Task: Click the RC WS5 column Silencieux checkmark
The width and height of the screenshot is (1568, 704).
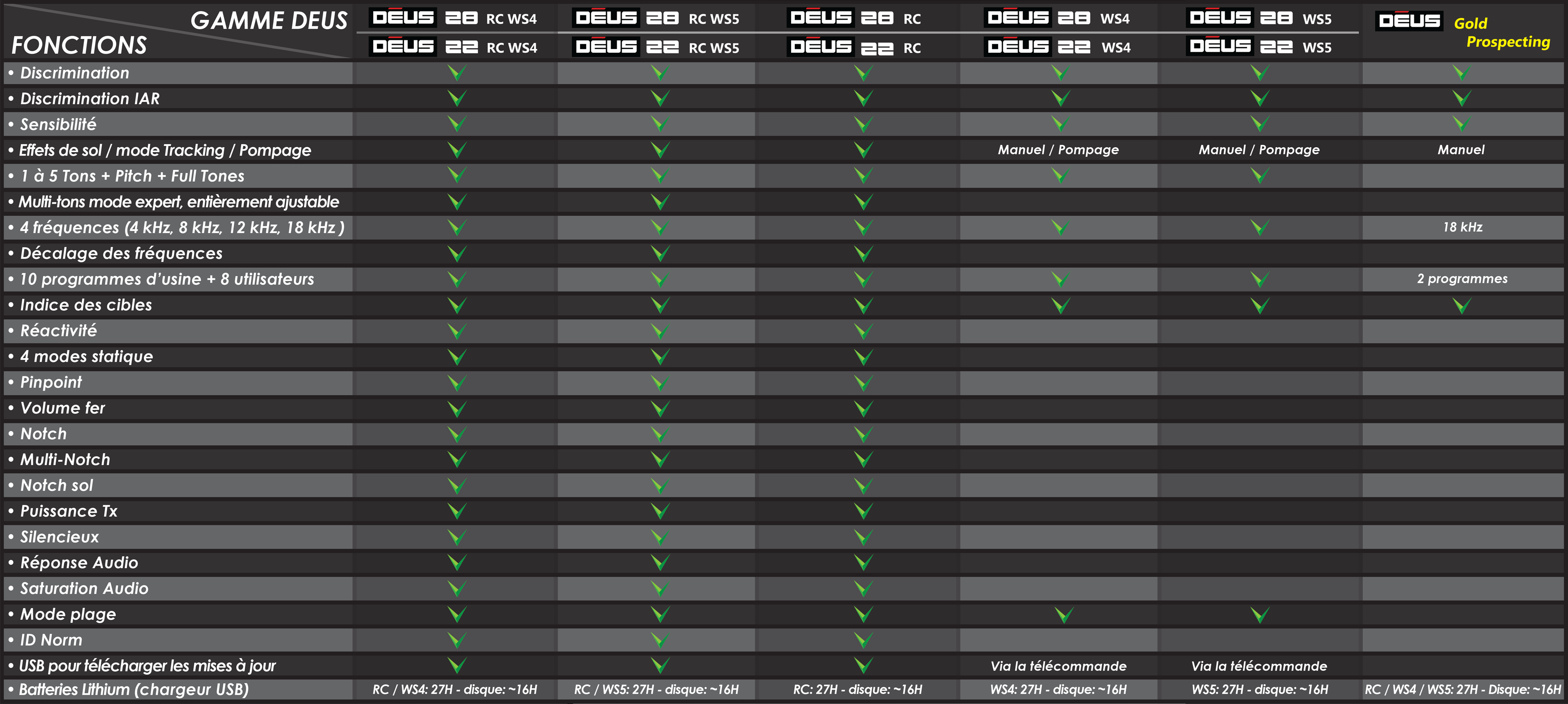Action: click(660, 537)
